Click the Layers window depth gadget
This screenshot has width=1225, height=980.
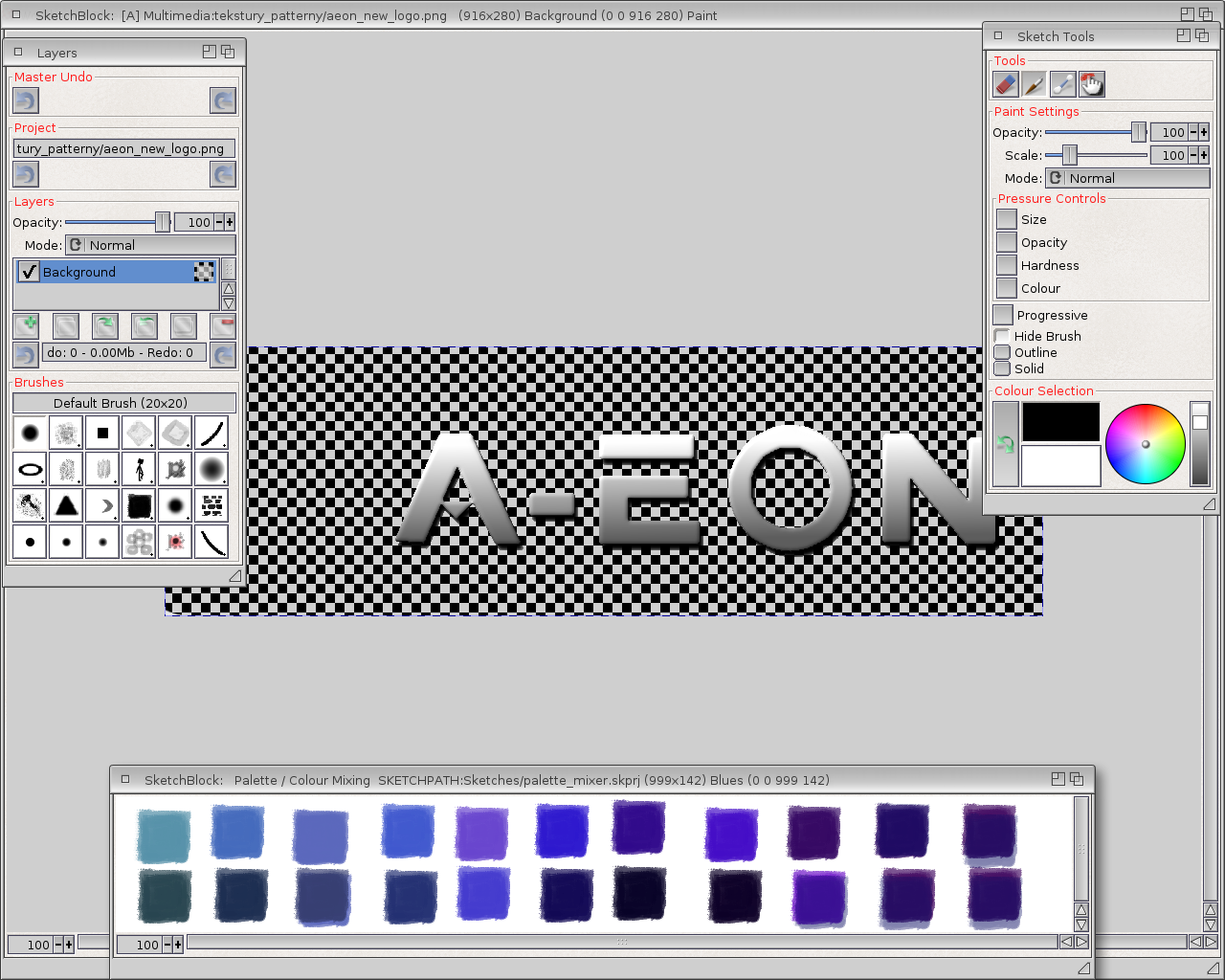click(228, 52)
